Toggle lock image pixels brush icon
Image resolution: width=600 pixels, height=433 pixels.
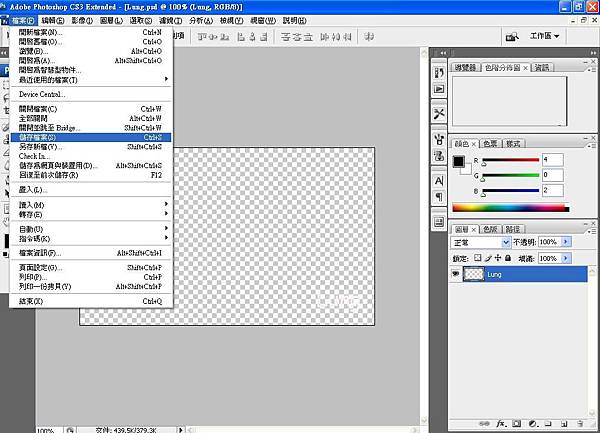[x=488, y=258]
